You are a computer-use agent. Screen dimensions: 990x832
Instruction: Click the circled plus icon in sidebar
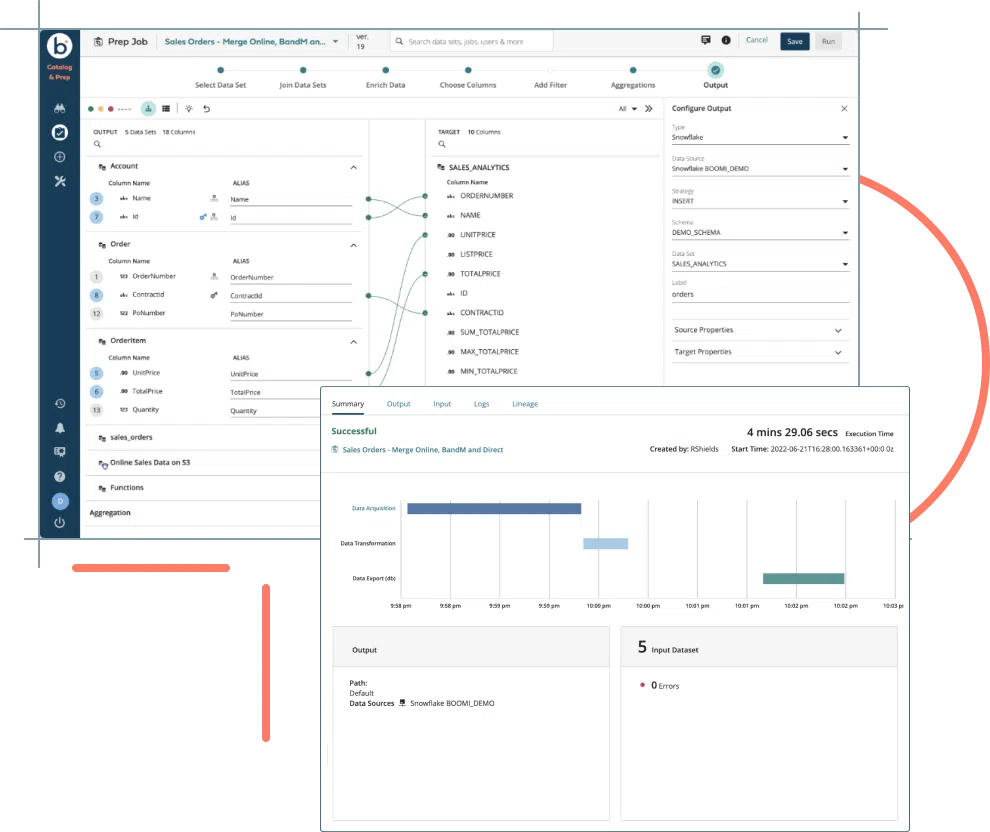(x=60, y=157)
